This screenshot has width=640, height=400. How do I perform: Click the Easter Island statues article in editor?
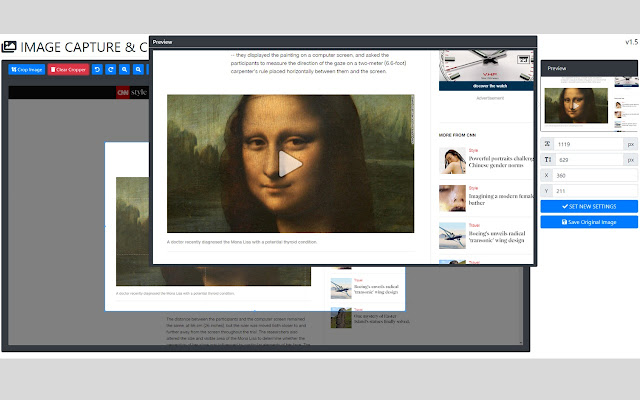[x=382, y=319]
